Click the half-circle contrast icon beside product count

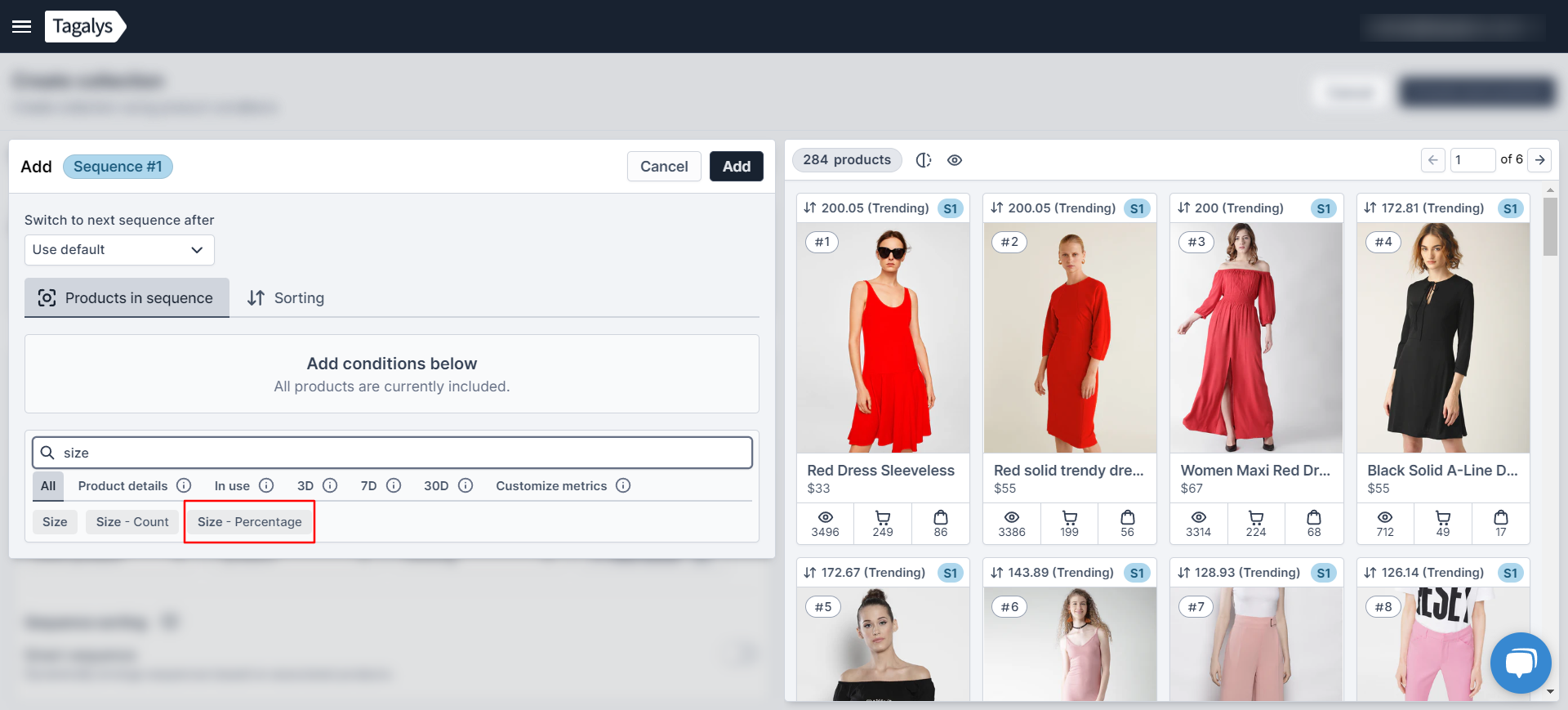(924, 160)
